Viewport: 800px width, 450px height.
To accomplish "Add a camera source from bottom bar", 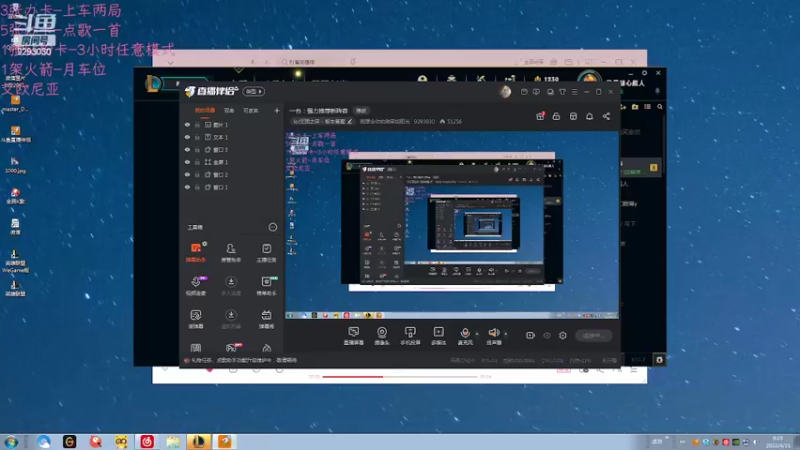I will [x=382, y=336].
